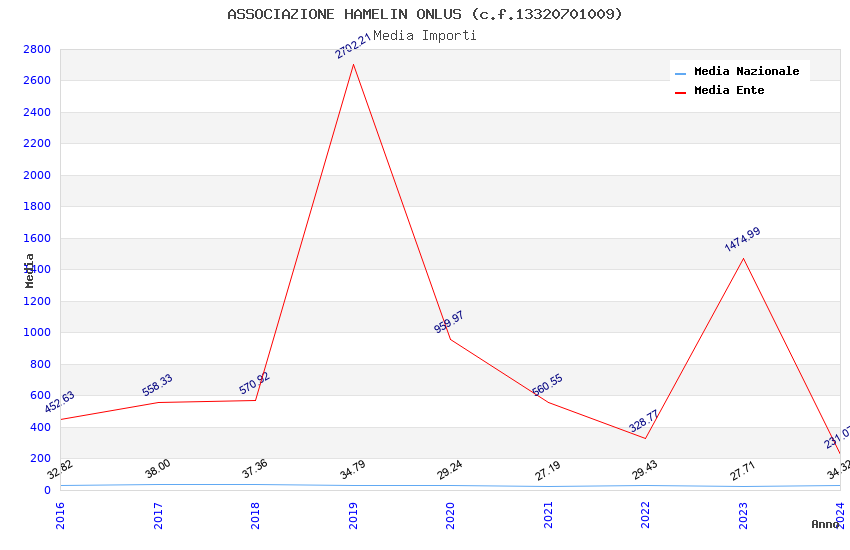The image size is (850, 550).
Task: Click the 1000 y-axis tick label
Action: 37,333
